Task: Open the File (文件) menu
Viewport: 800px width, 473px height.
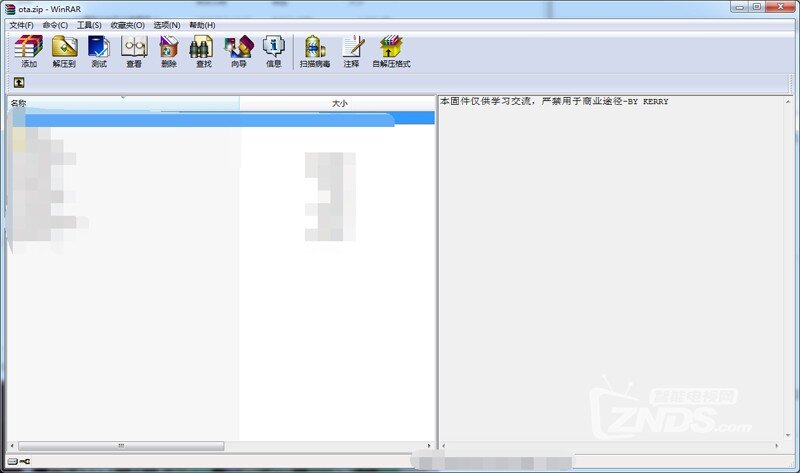Action: click(21, 25)
